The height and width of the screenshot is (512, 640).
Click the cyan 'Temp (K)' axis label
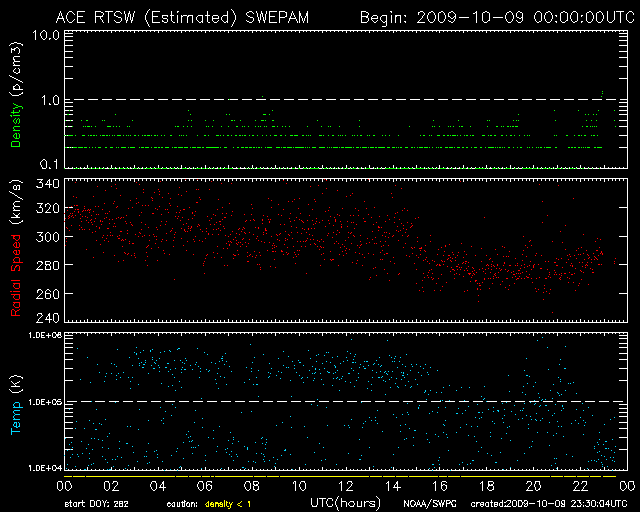16,405
